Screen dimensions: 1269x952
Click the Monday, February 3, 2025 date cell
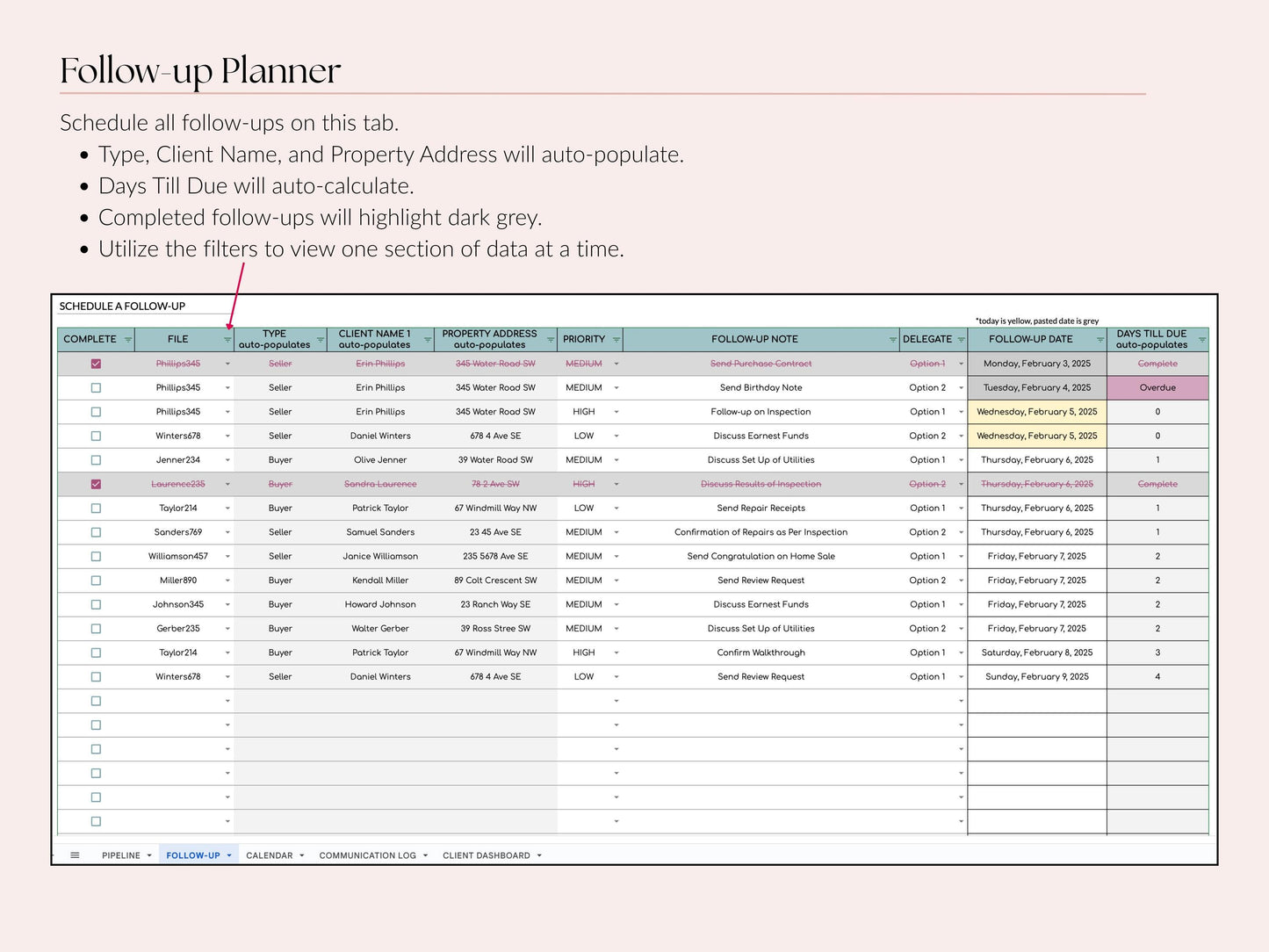pos(1037,364)
